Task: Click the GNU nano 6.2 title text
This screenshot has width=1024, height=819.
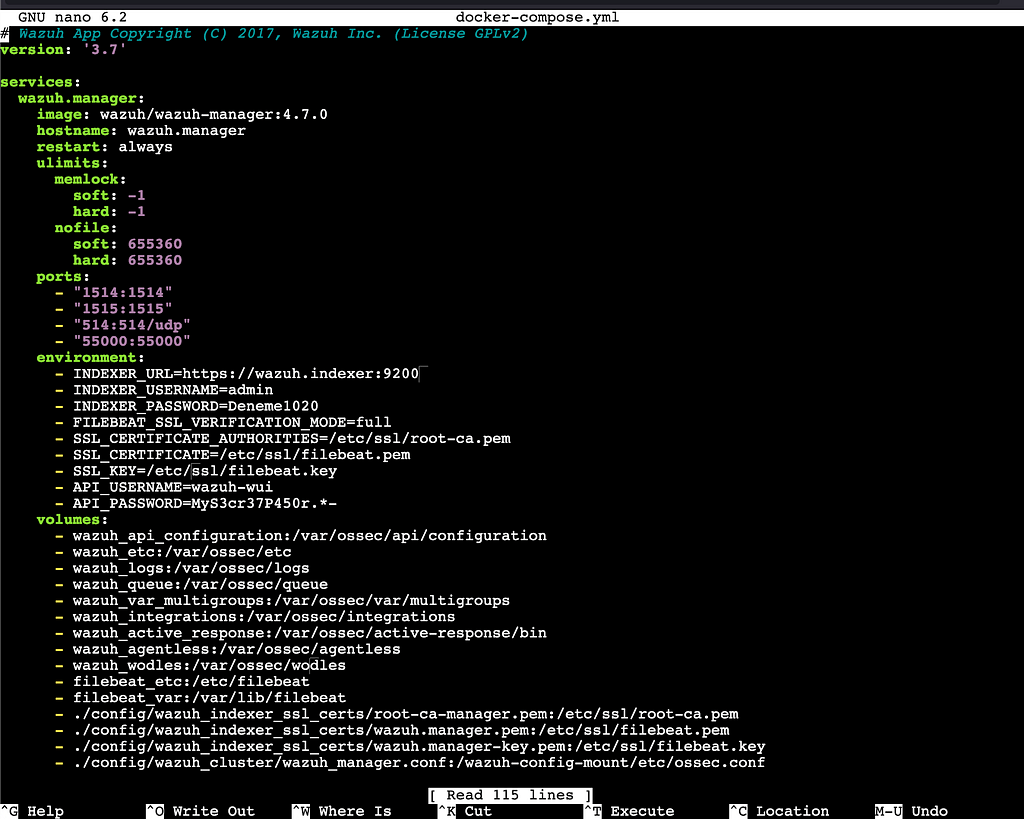Action: point(72,18)
